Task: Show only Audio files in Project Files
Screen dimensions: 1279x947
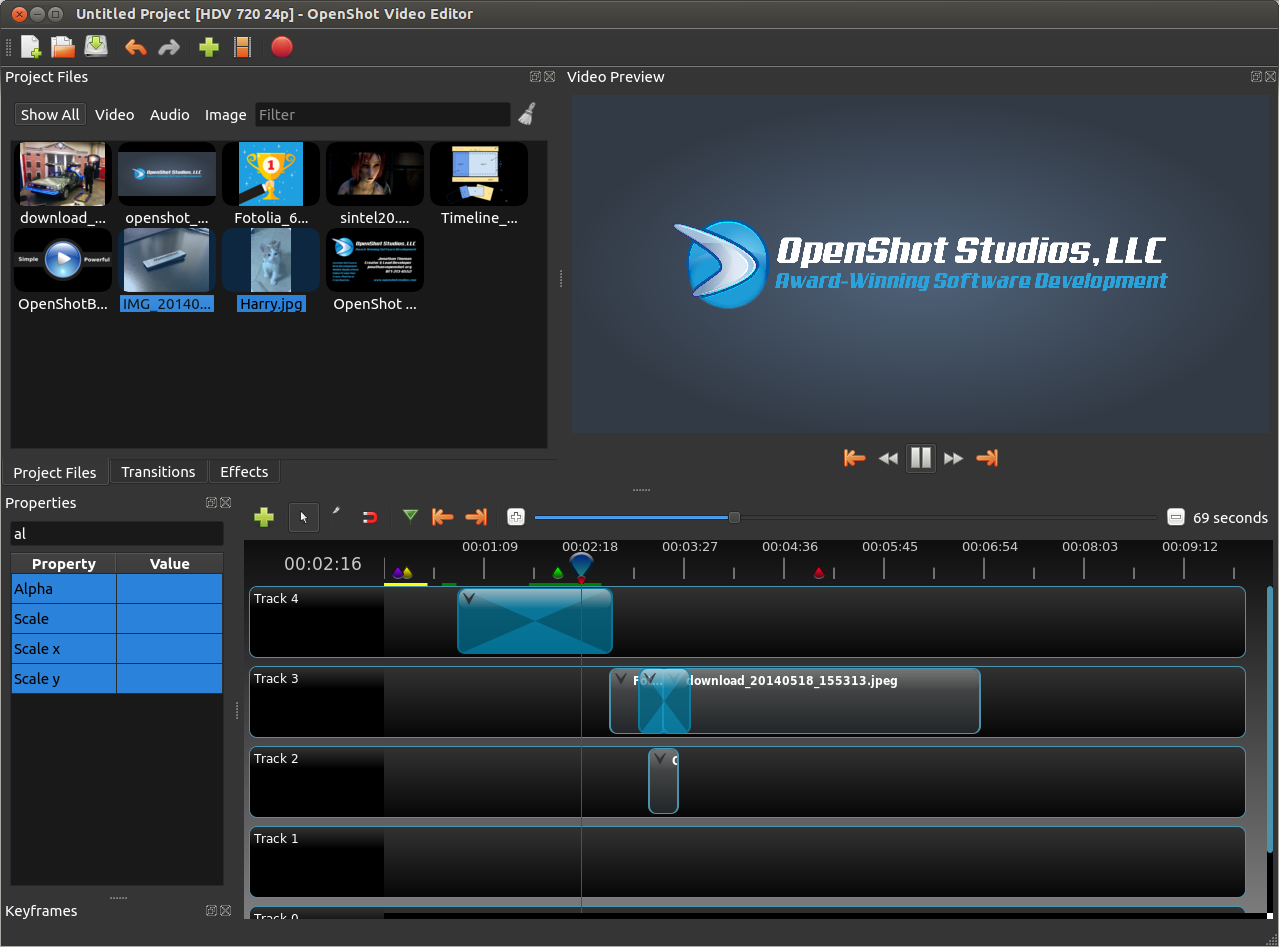Action: click(169, 114)
